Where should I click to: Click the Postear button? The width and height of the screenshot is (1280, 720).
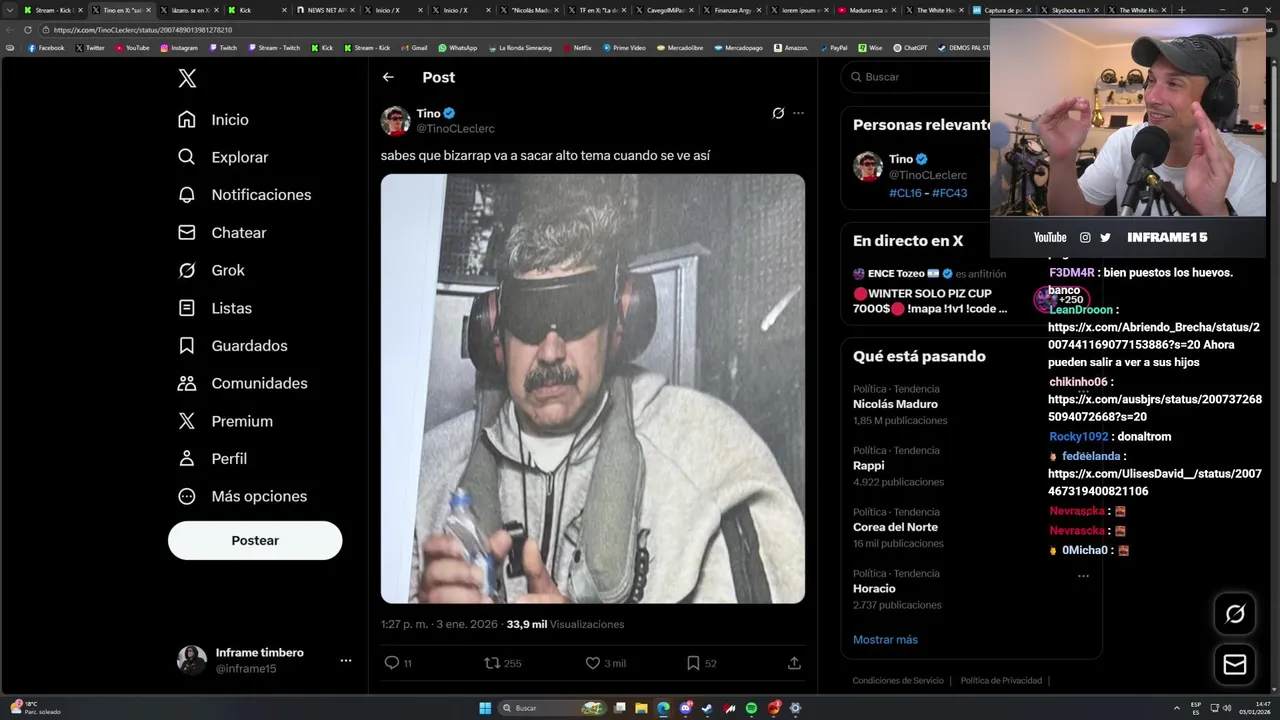click(x=255, y=540)
